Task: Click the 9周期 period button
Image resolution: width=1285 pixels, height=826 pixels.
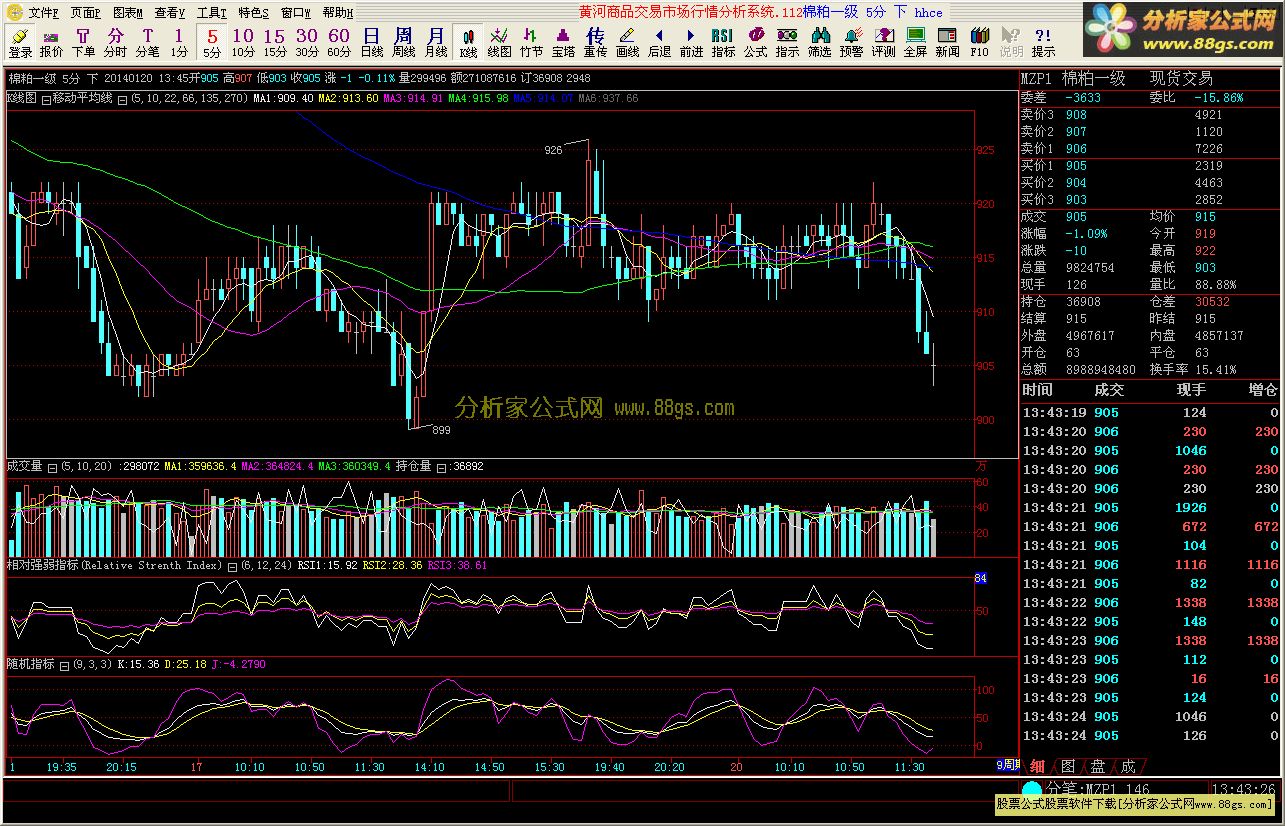Action: [x=1007, y=765]
